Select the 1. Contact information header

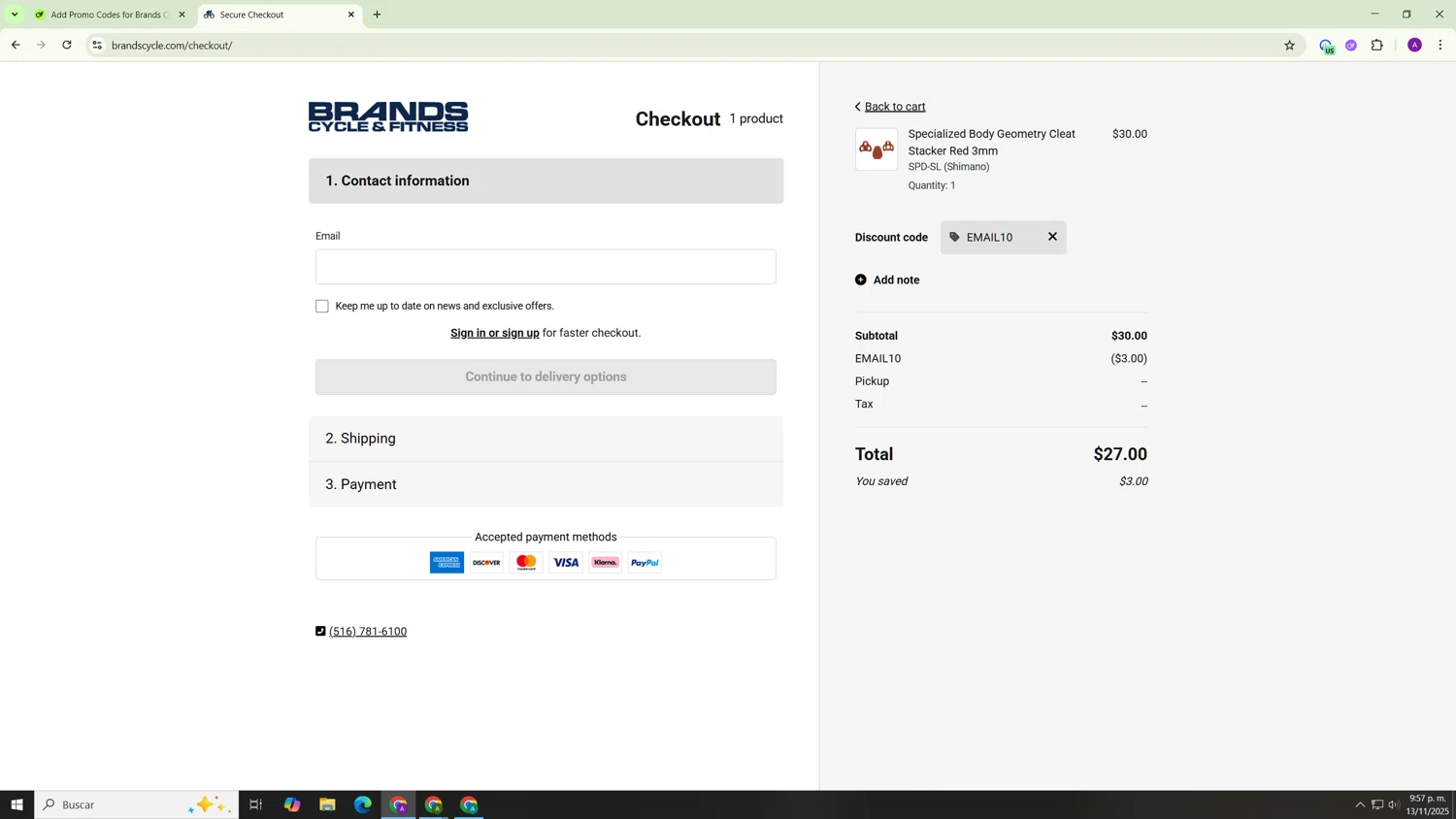[x=546, y=180]
